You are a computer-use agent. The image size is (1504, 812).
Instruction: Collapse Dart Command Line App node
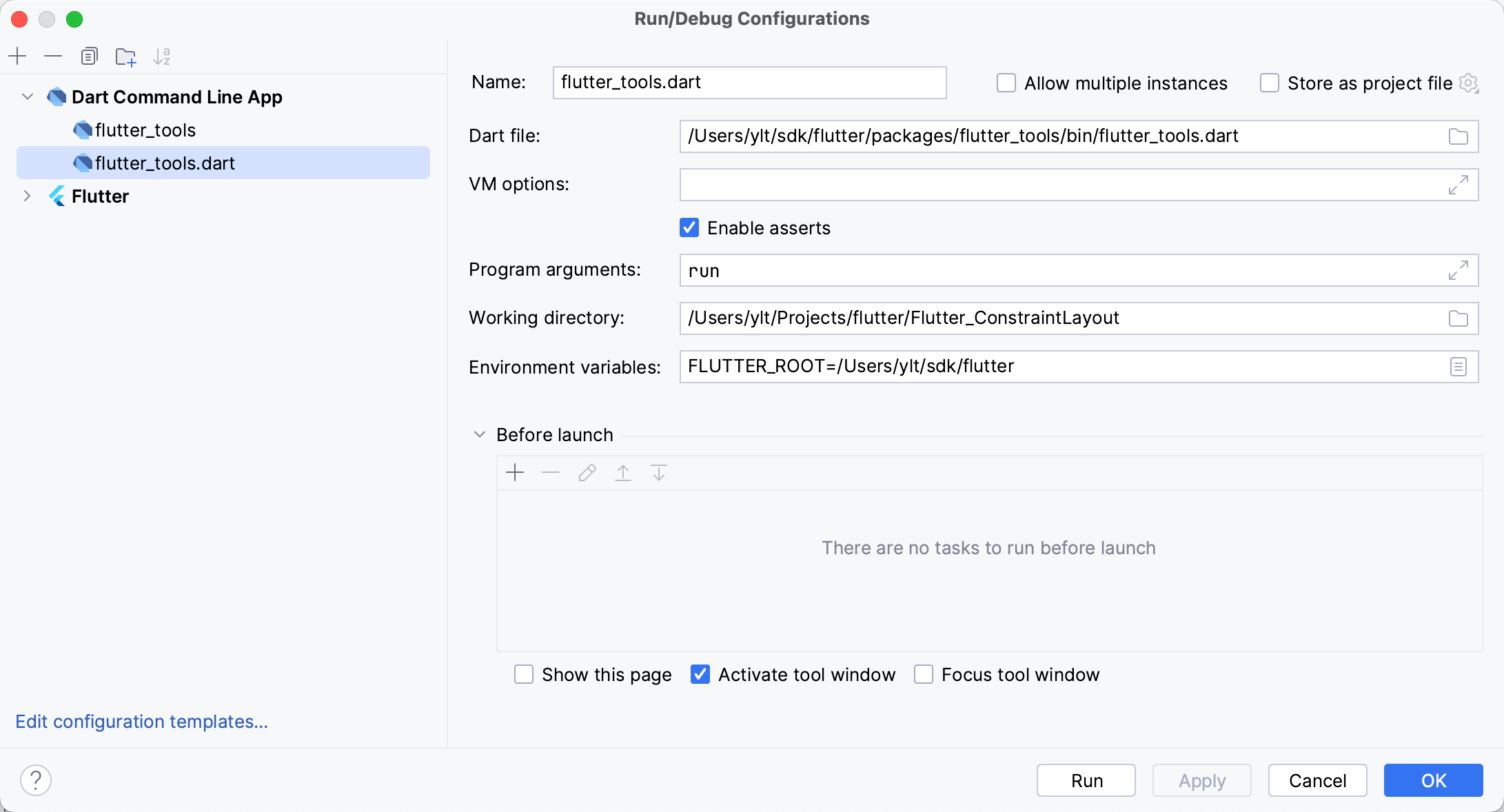pyautogui.click(x=28, y=97)
